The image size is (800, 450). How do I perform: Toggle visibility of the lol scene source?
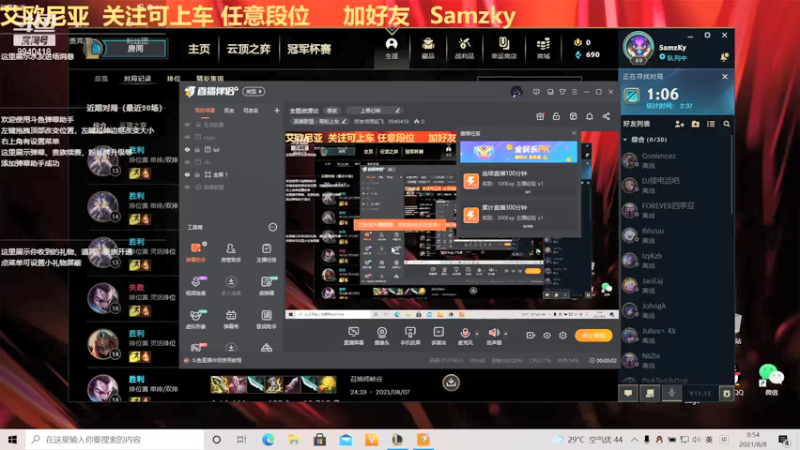[187, 149]
